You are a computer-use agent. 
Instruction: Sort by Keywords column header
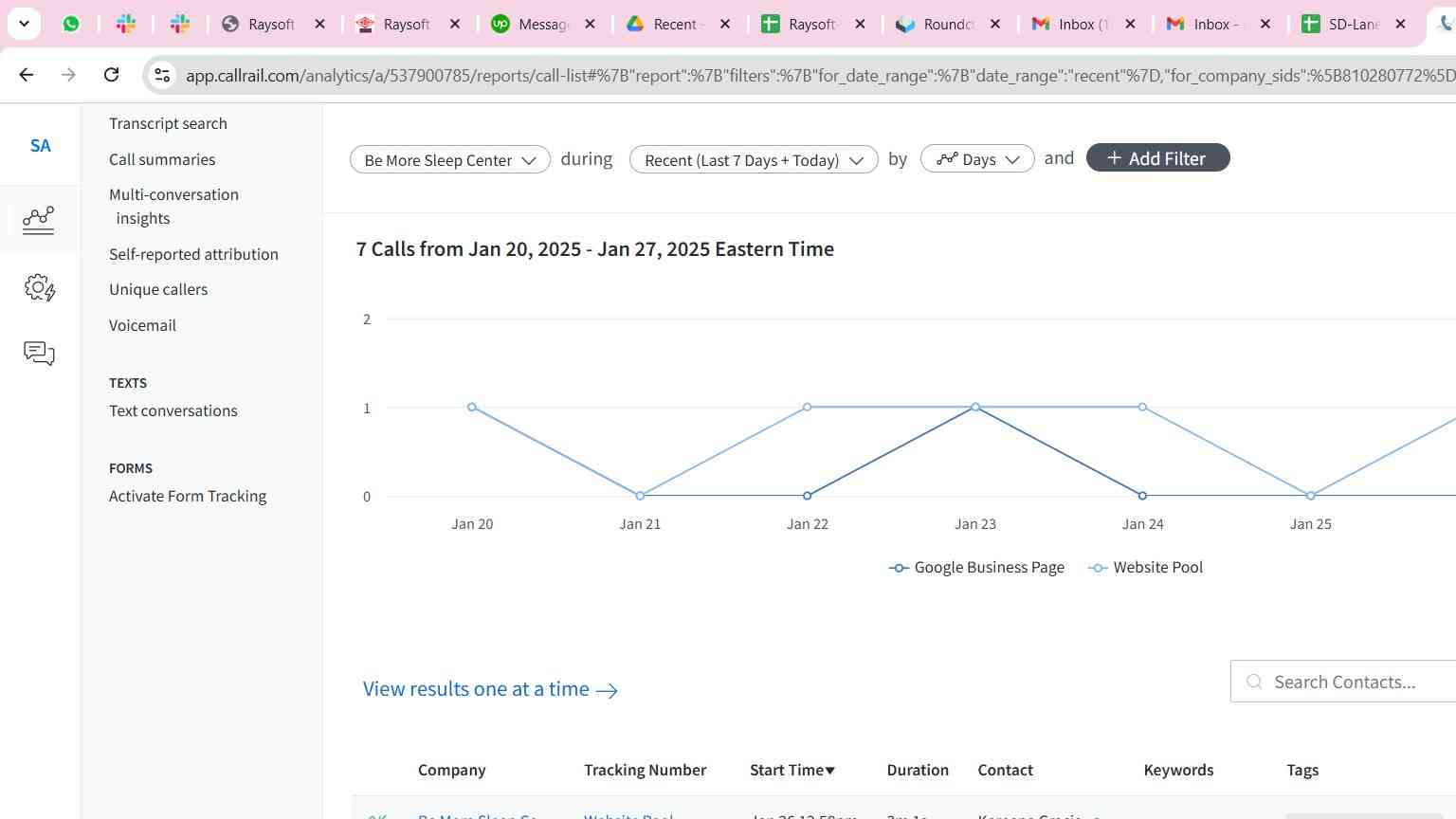tap(1178, 770)
